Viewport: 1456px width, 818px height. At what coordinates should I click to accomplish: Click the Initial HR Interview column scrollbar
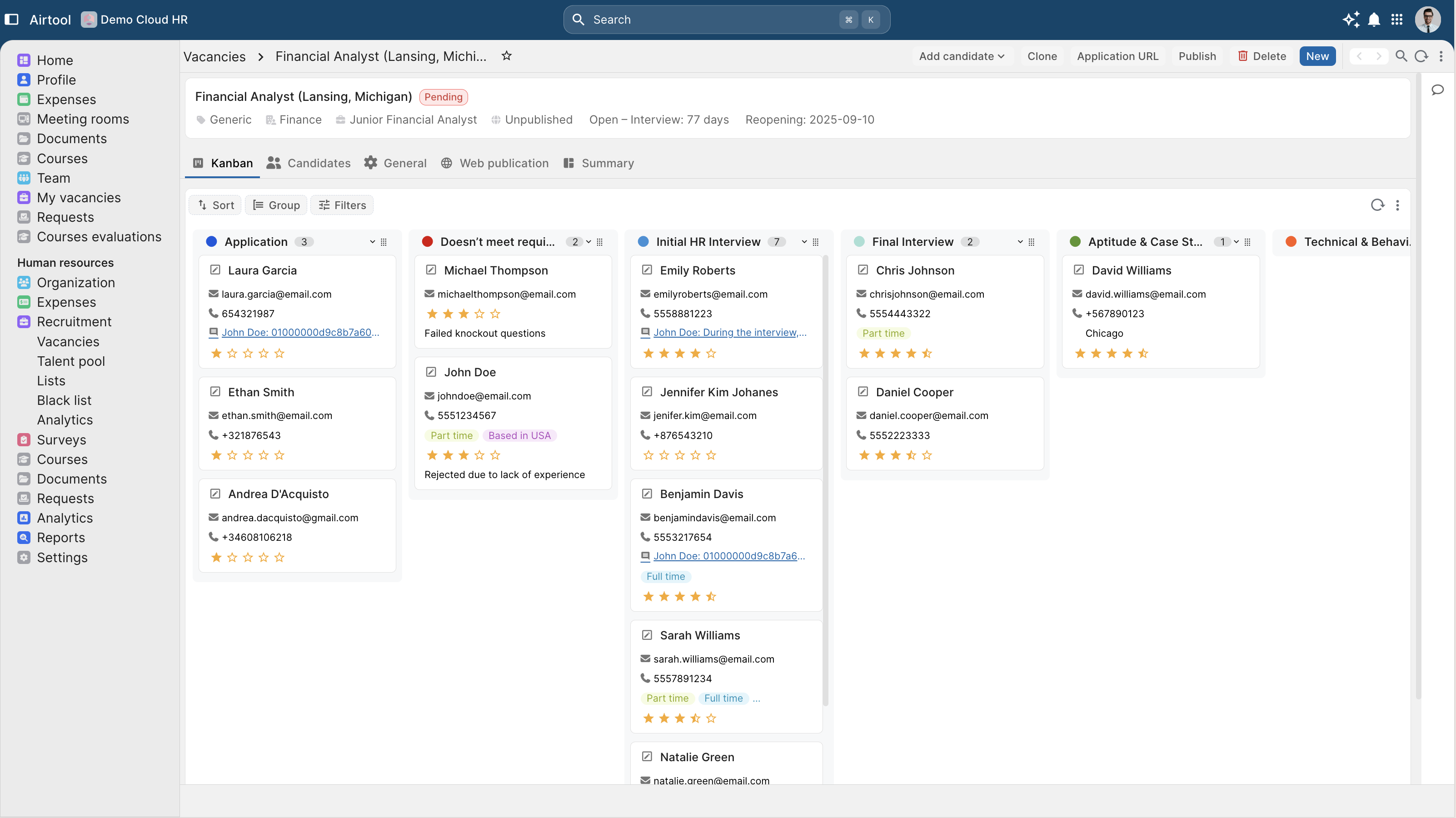tap(826, 480)
